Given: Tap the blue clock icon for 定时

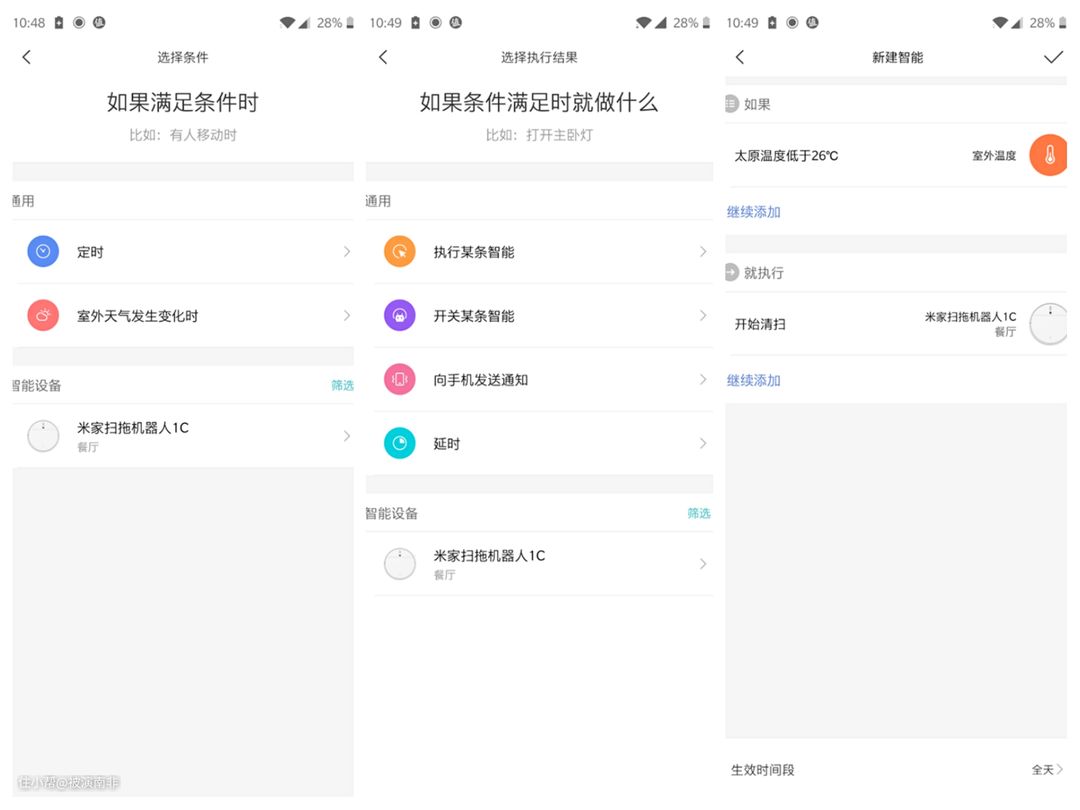Looking at the screenshot, I should tap(43, 252).
